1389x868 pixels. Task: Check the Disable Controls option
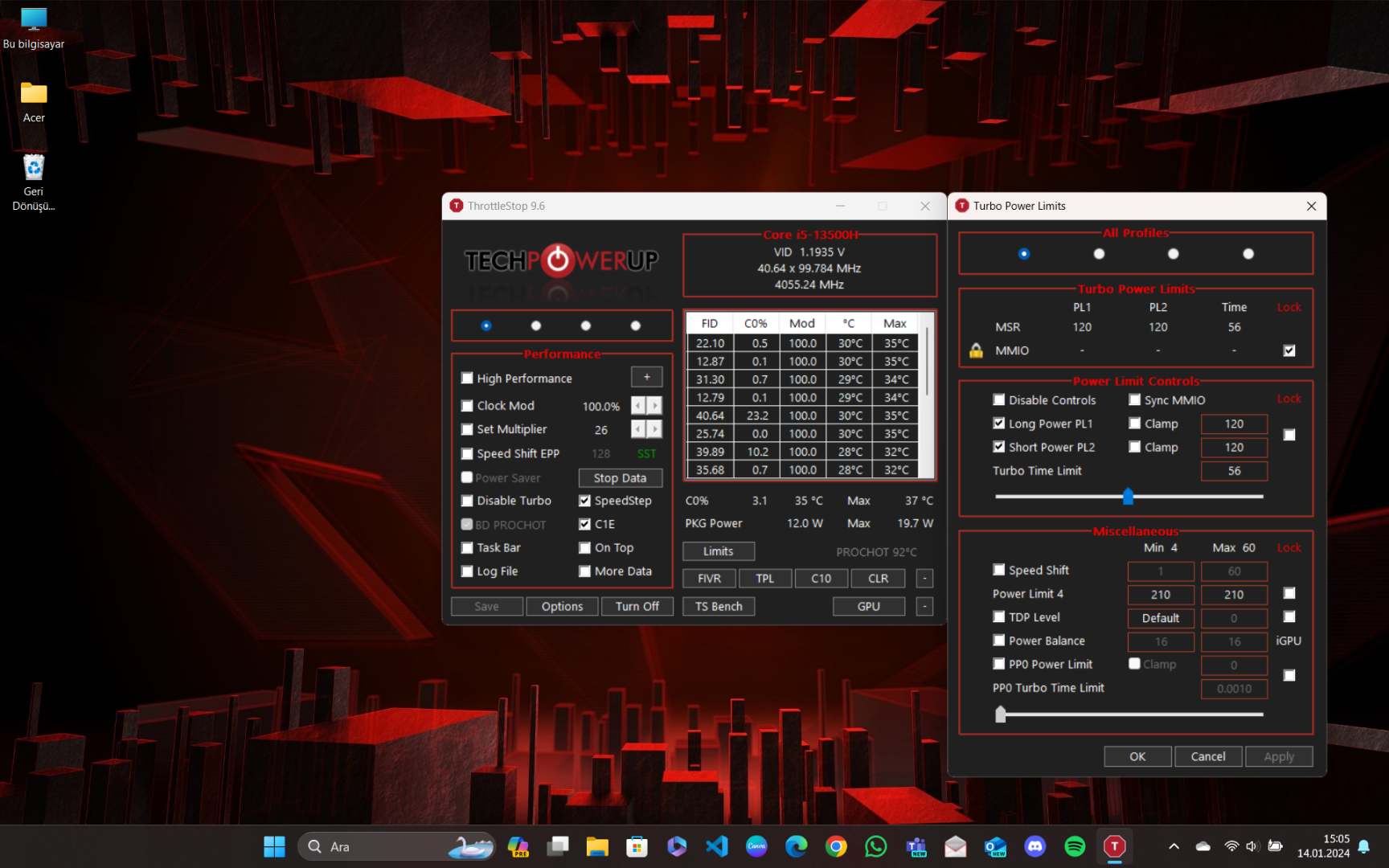click(x=999, y=400)
